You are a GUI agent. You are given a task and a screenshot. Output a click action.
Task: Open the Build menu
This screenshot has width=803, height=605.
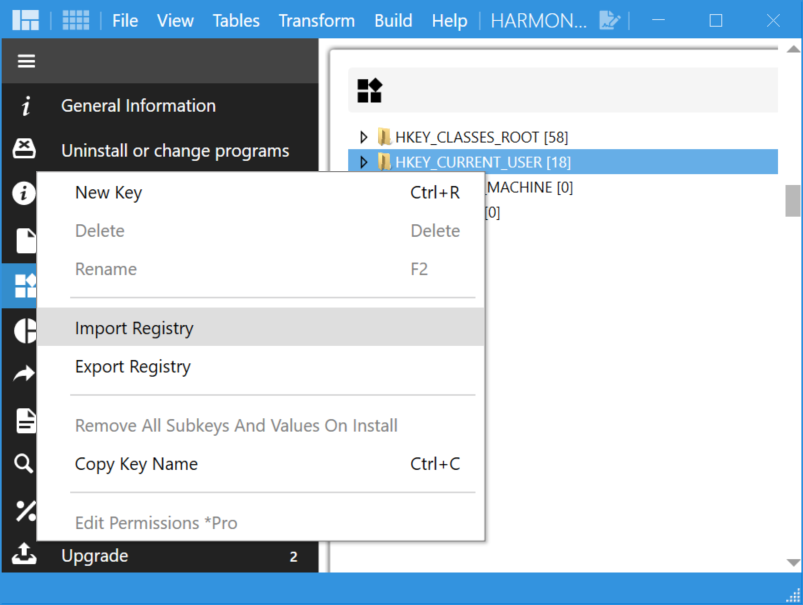click(x=393, y=21)
